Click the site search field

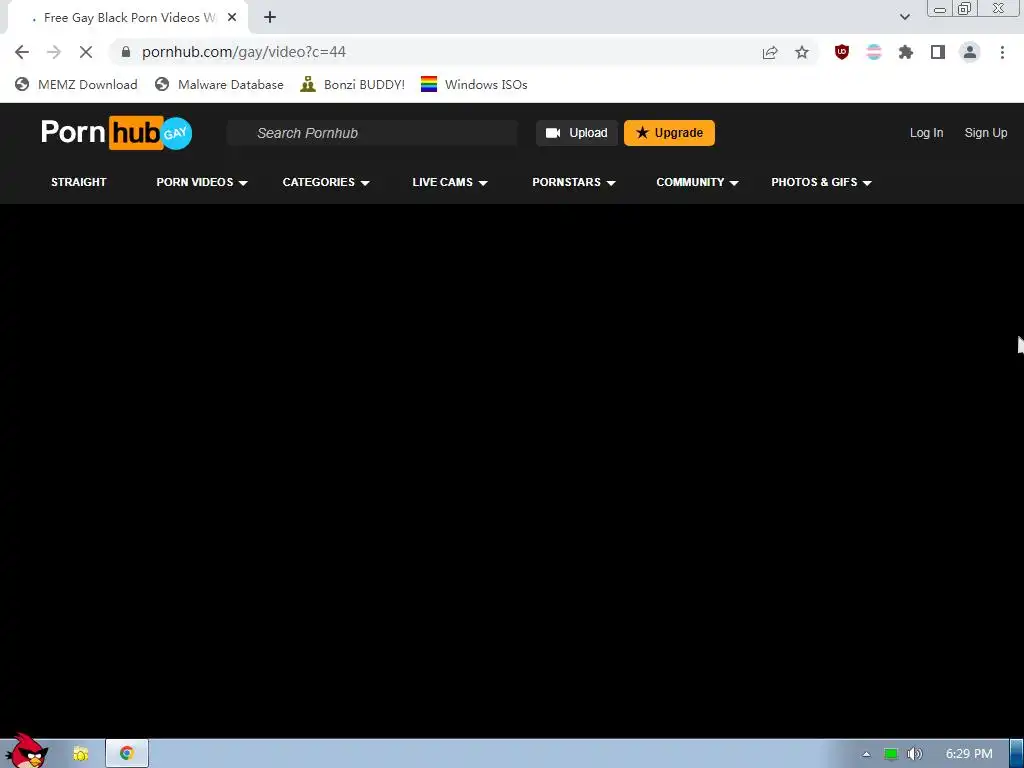(x=372, y=133)
